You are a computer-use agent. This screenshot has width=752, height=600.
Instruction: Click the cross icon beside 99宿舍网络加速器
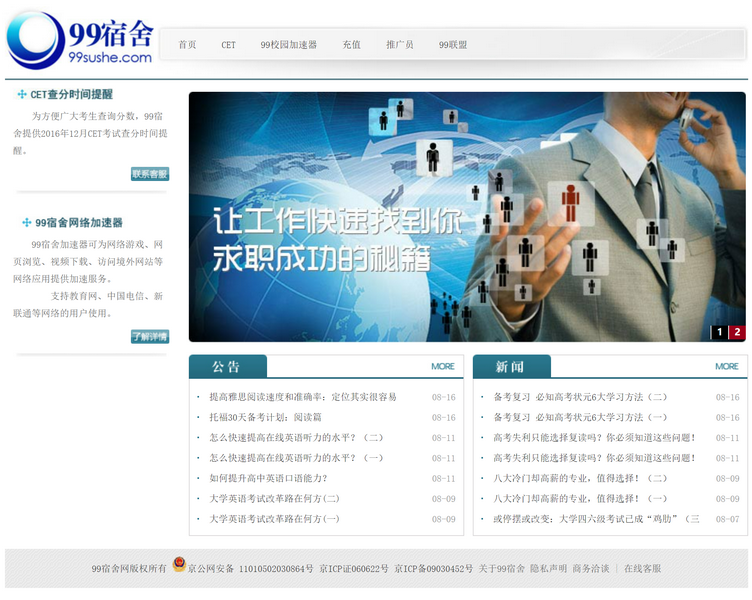(23, 223)
